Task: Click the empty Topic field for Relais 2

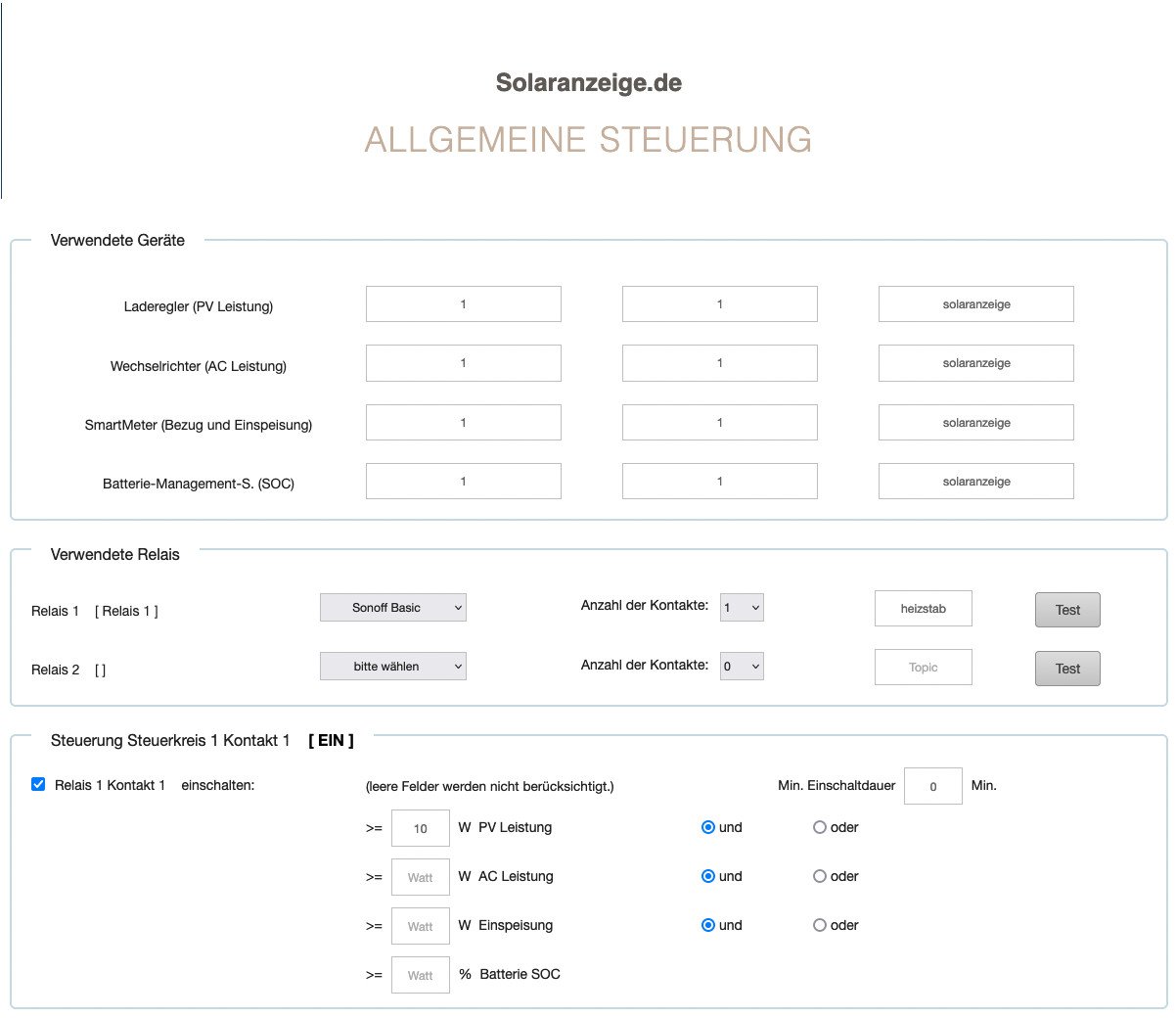Action: 923,668
